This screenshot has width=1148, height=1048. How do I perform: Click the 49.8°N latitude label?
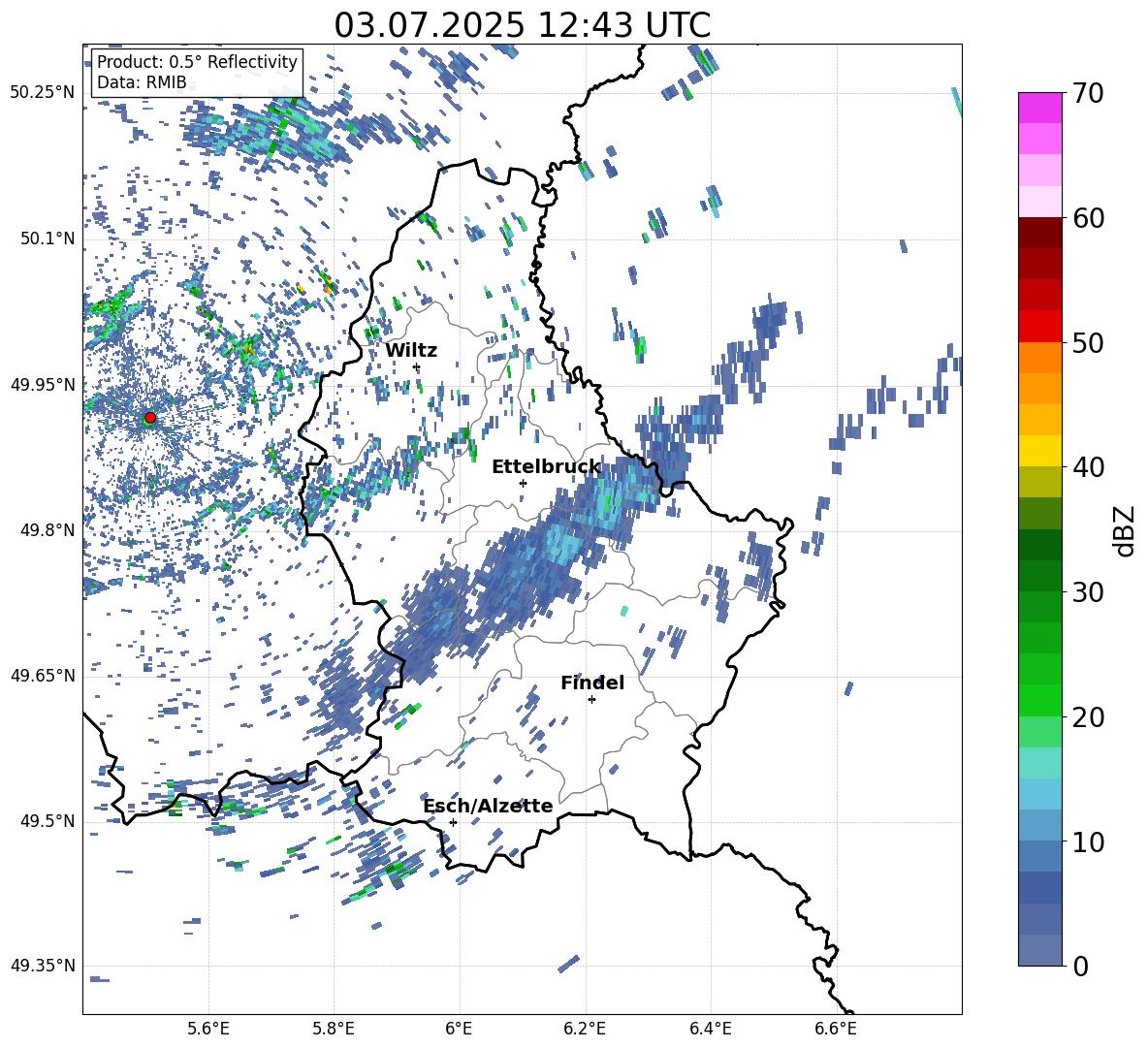(47, 530)
